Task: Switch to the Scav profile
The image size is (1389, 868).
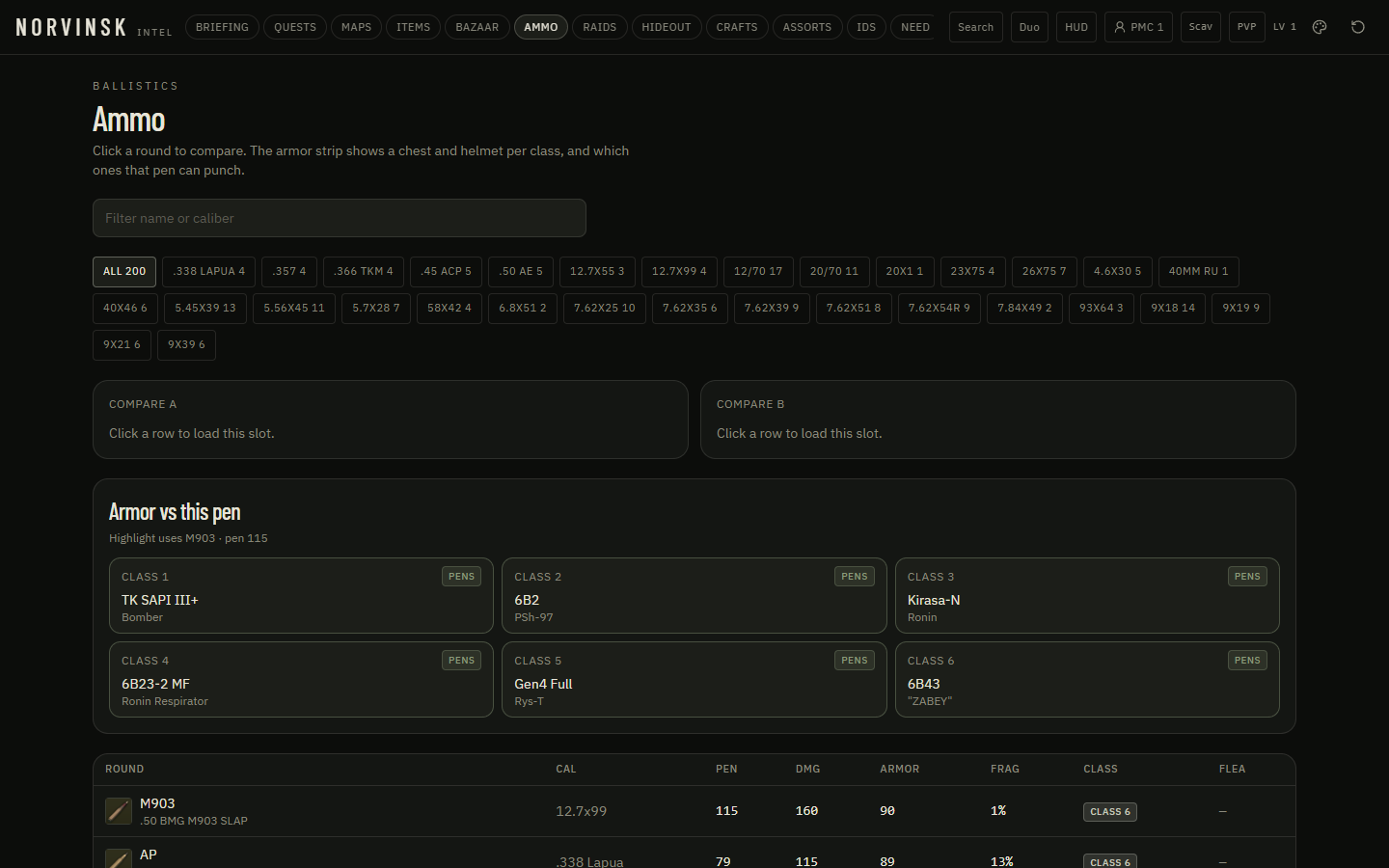Action: (1201, 27)
